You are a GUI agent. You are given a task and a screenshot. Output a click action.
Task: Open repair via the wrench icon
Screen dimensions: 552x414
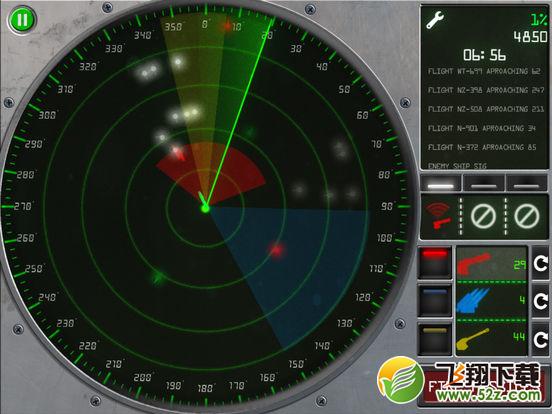[x=435, y=19]
